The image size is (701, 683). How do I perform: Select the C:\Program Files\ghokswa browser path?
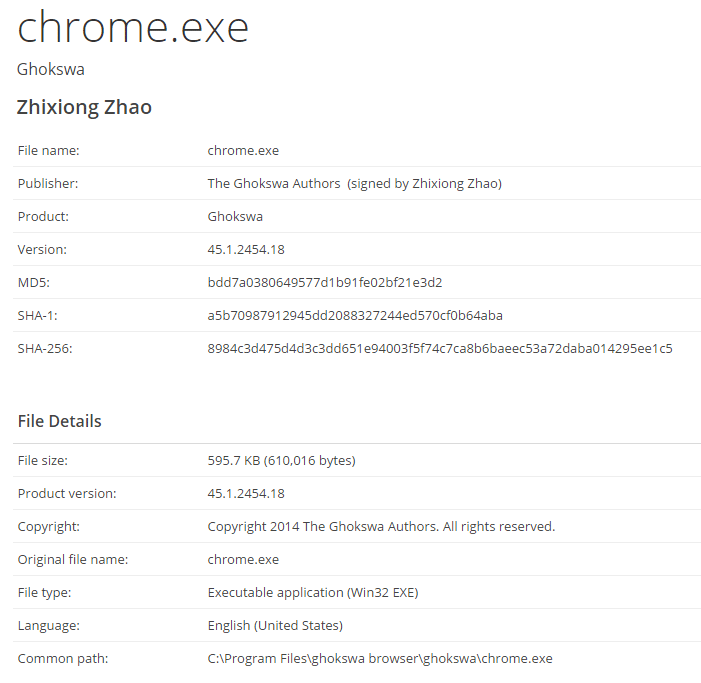(380, 659)
